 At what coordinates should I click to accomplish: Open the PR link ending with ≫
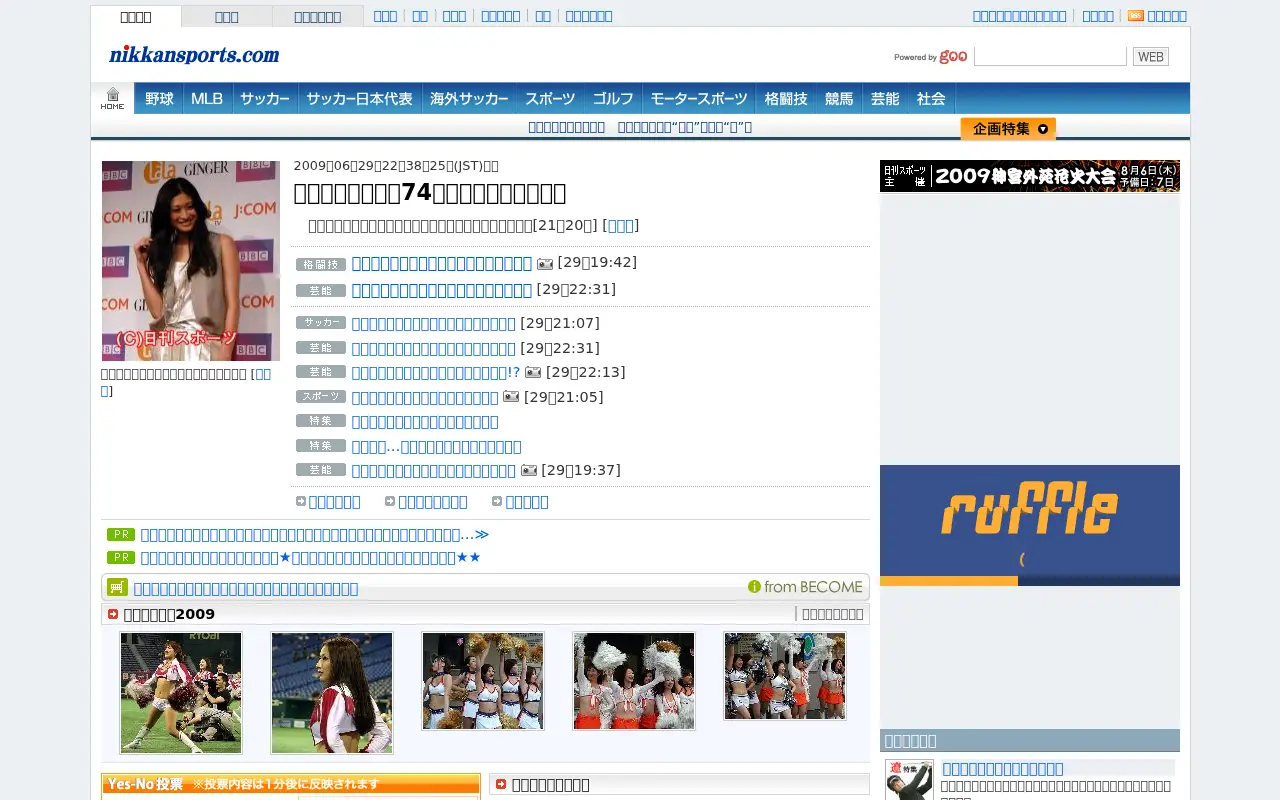tap(315, 535)
